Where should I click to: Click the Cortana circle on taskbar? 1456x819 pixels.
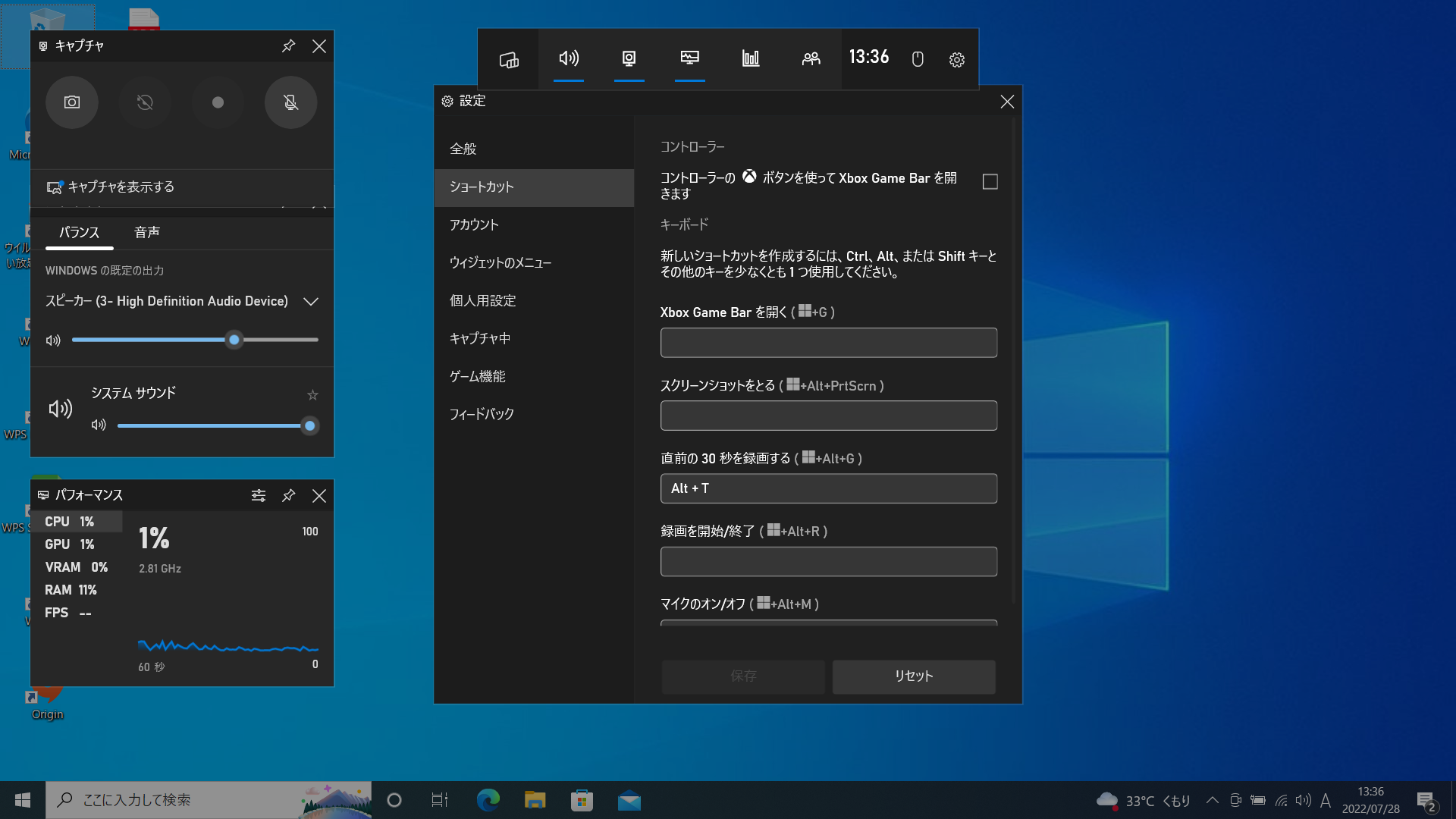[394, 800]
